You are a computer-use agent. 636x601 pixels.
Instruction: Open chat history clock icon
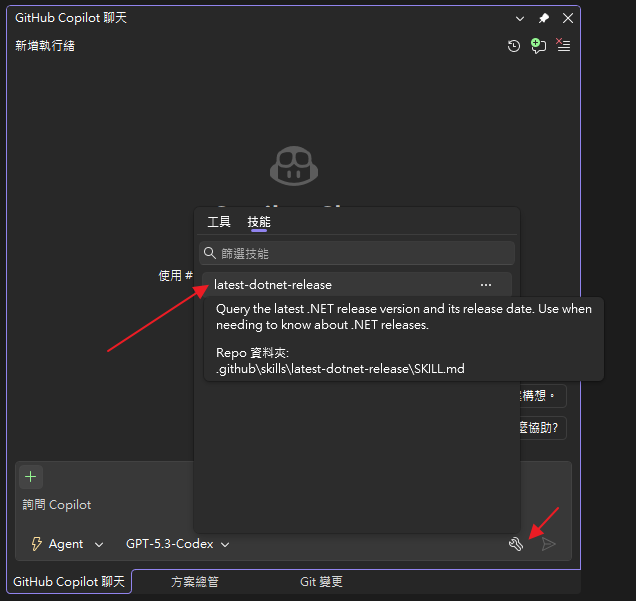(514, 46)
